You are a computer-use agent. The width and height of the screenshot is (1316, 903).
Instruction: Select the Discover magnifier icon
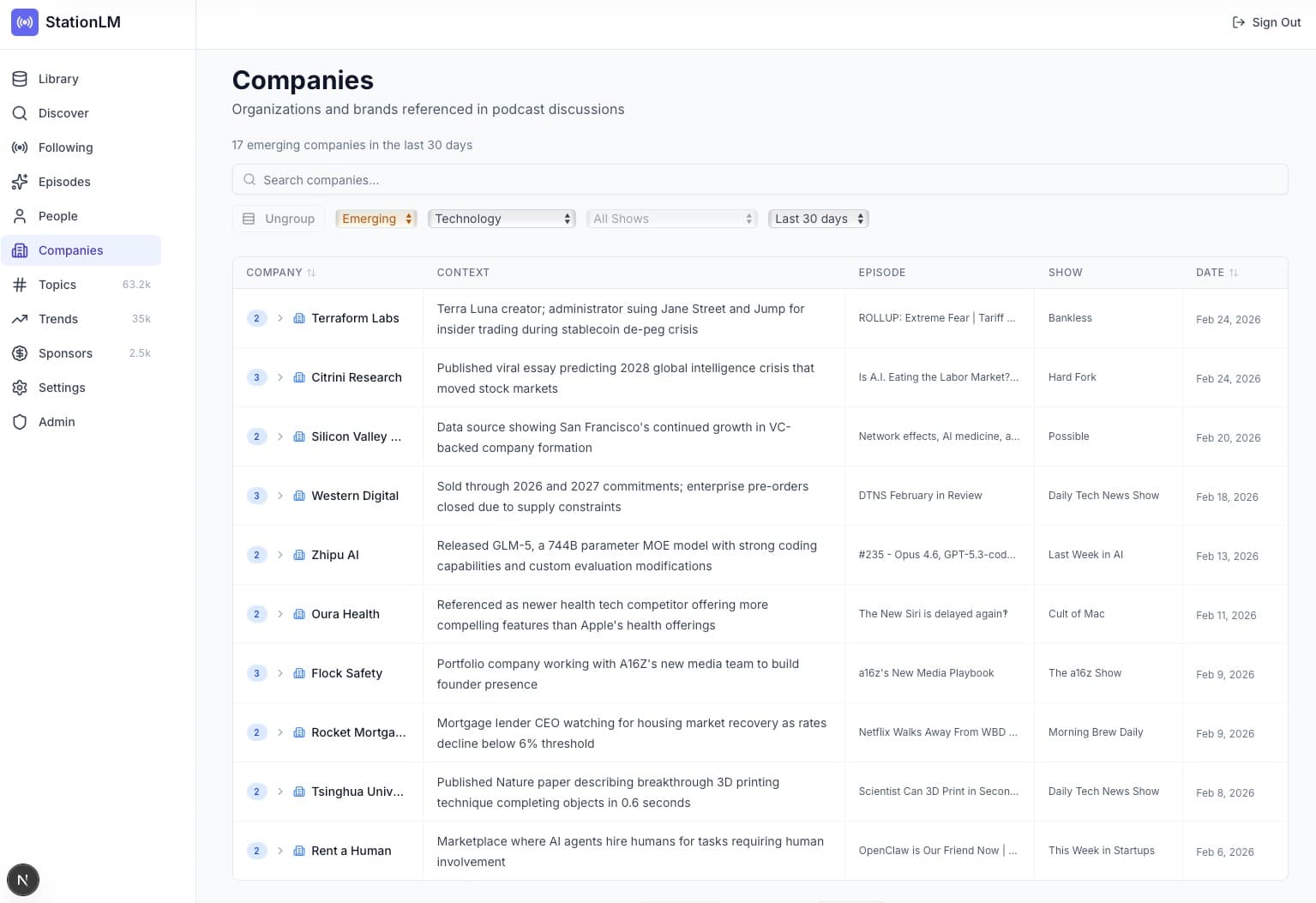pyautogui.click(x=20, y=113)
